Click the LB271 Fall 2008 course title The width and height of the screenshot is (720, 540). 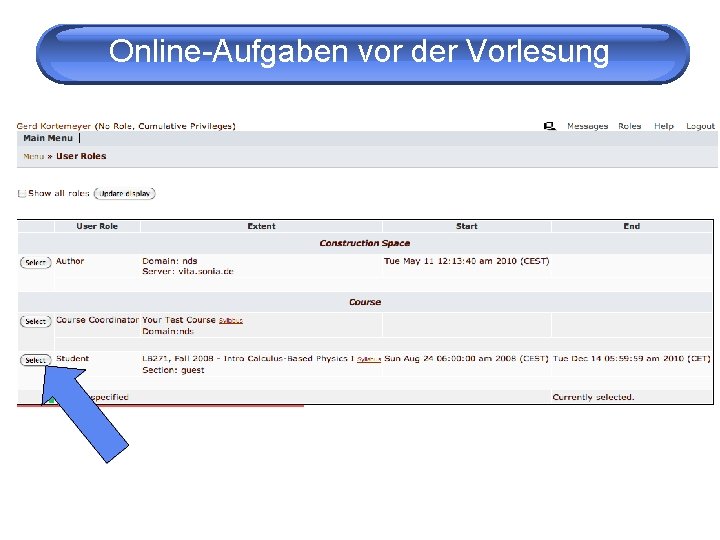click(x=248, y=358)
